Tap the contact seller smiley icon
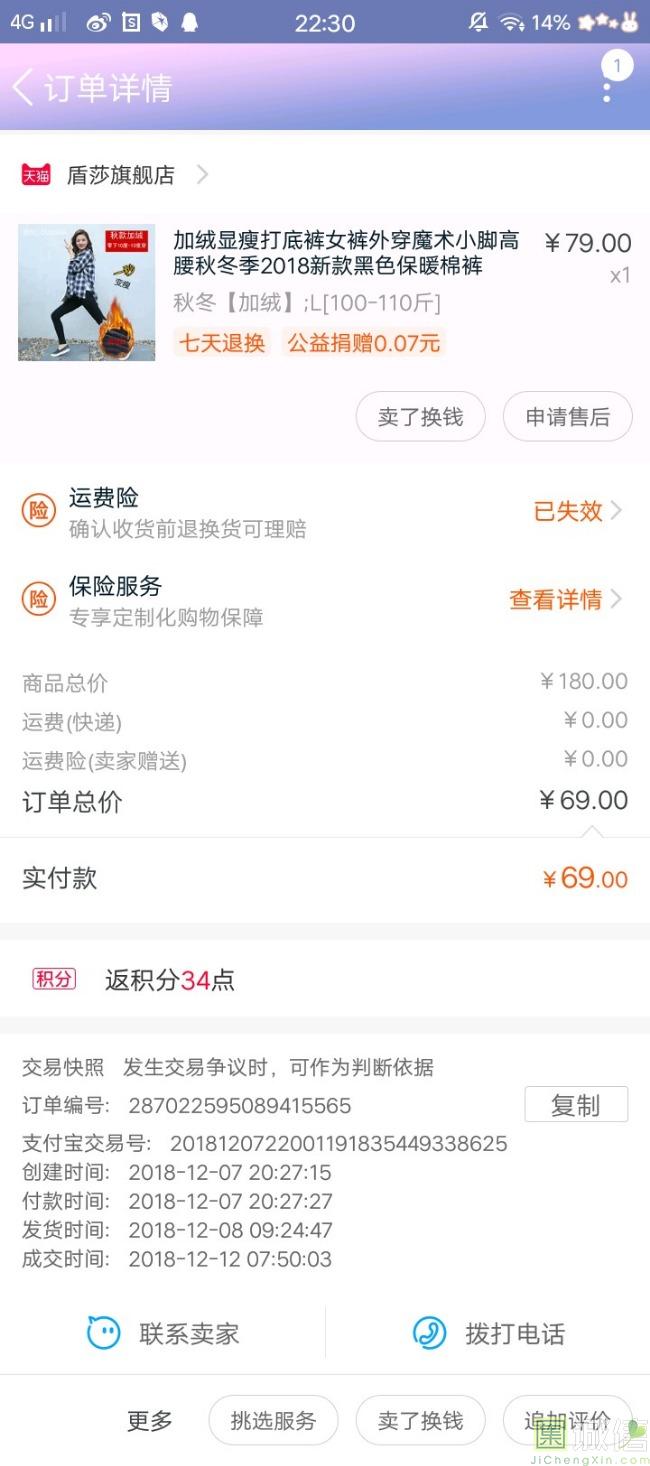 pos(104,1333)
